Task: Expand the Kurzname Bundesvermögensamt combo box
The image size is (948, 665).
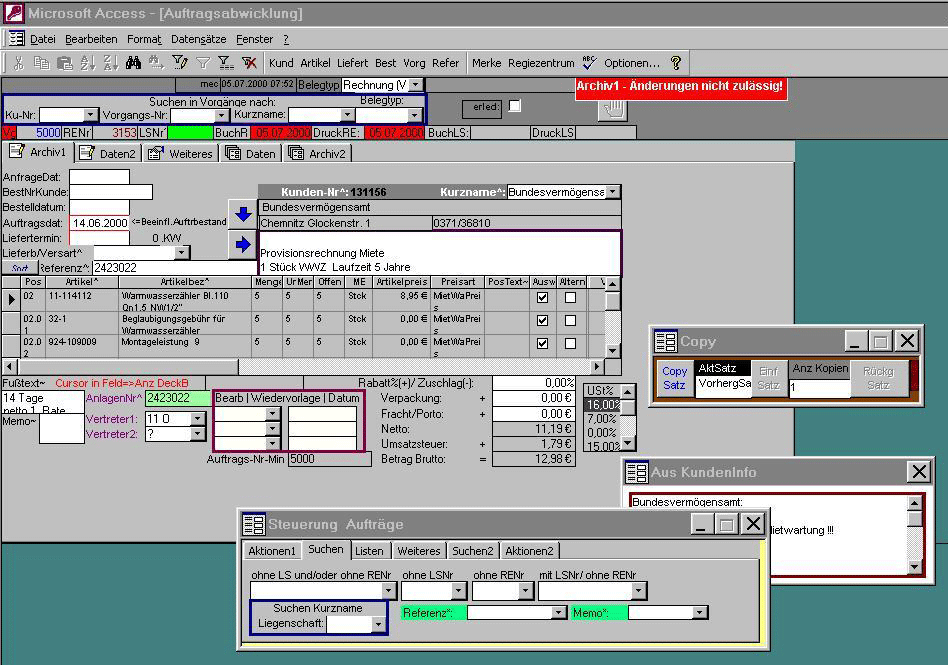Action: 613,192
